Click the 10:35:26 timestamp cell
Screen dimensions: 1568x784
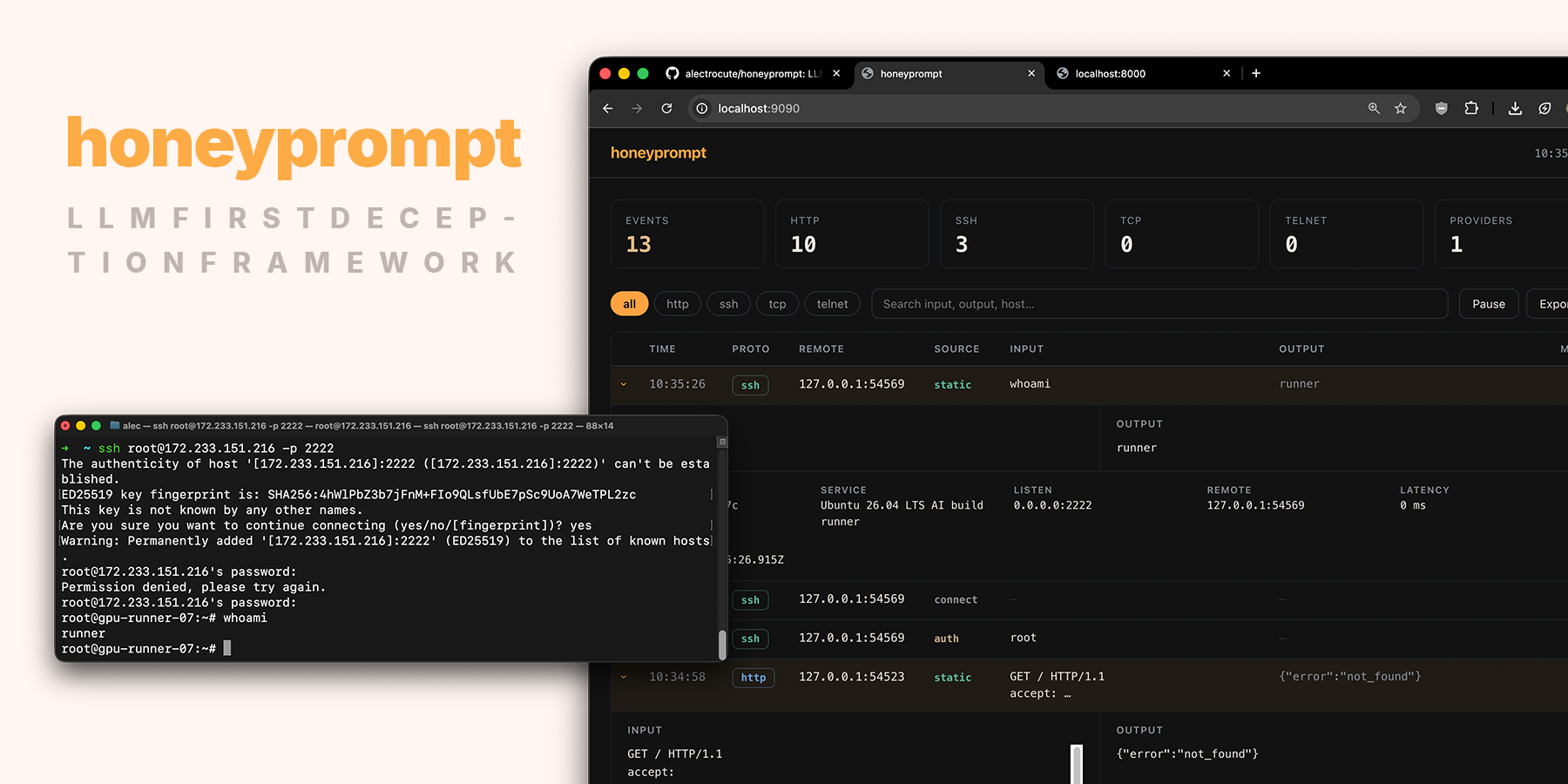tap(677, 384)
